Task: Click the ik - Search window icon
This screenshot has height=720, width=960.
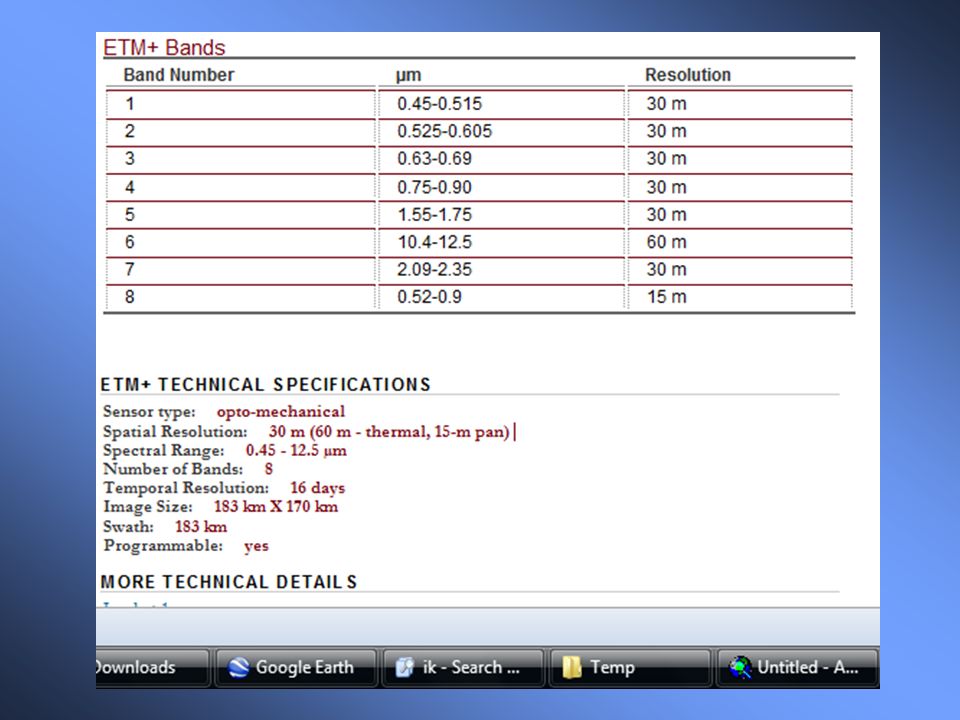Action: point(405,667)
